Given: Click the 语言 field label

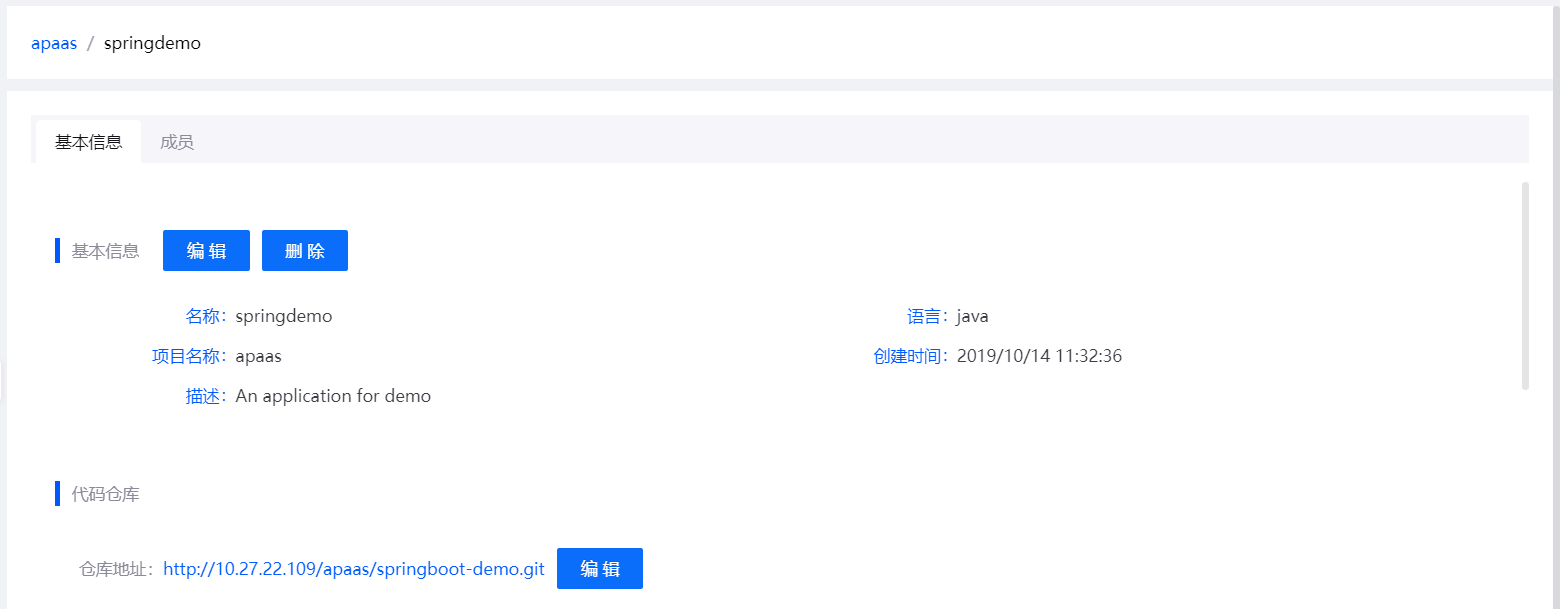Looking at the screenshot, I should point(925,316).
